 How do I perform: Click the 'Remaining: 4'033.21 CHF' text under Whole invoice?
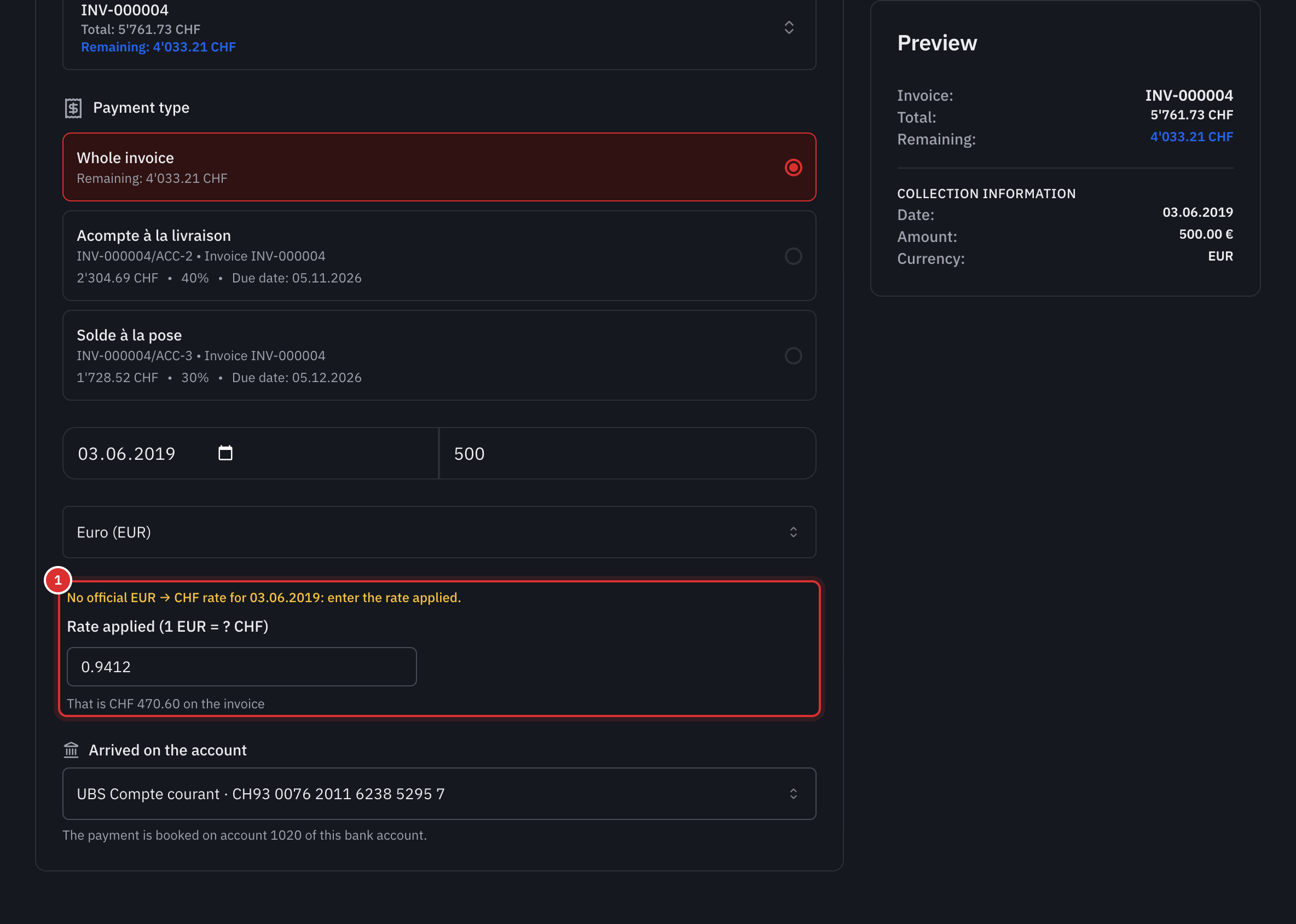(x=152, y=178)
